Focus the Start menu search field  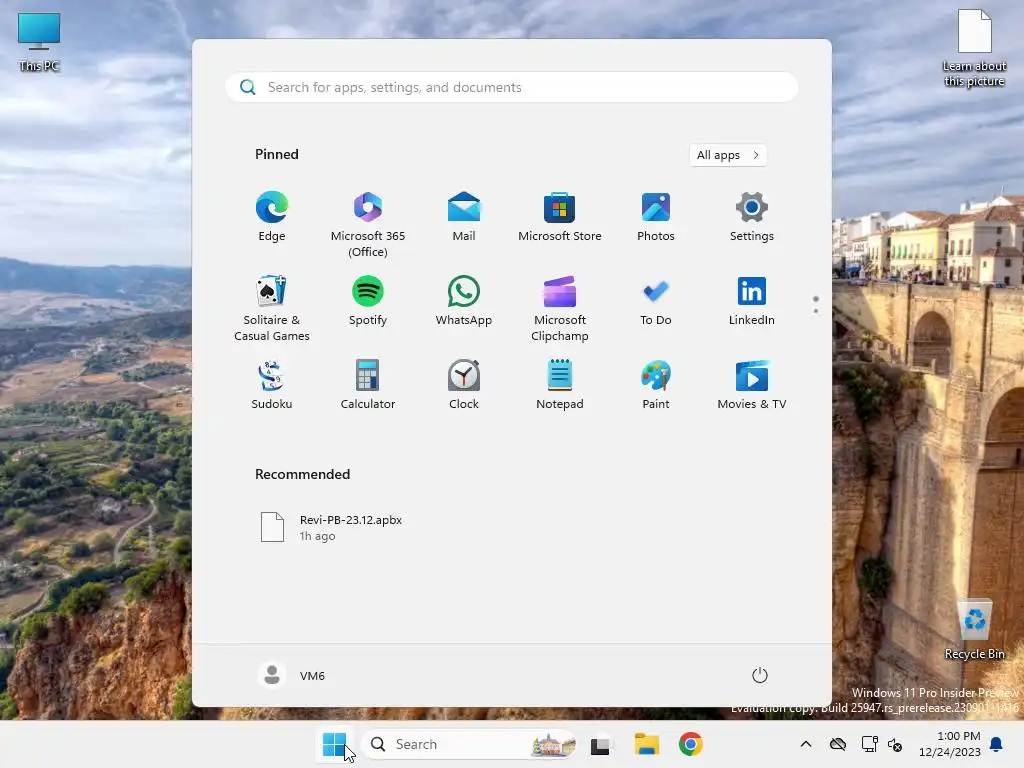point(511,87)
